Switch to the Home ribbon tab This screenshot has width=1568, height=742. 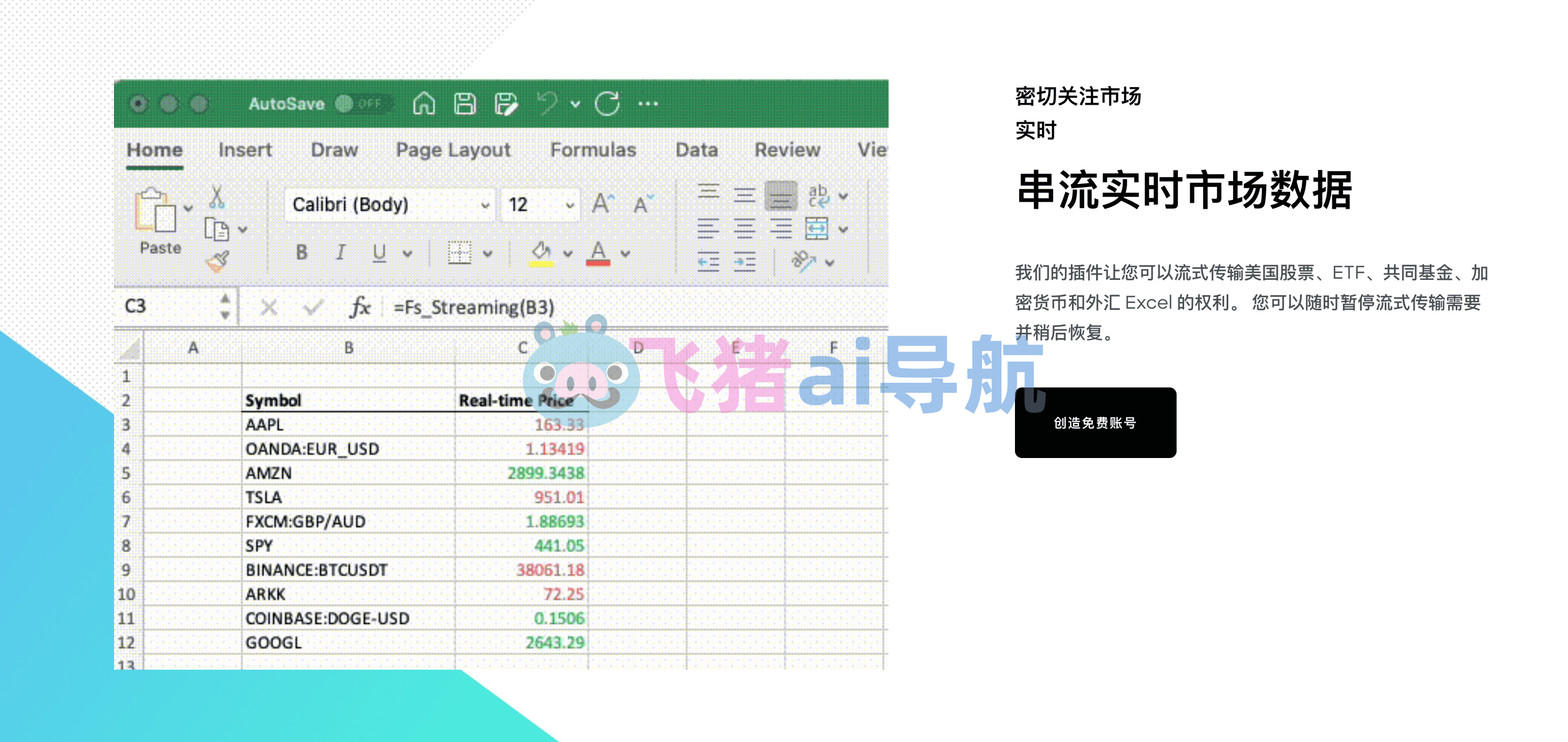pos(155,150)
